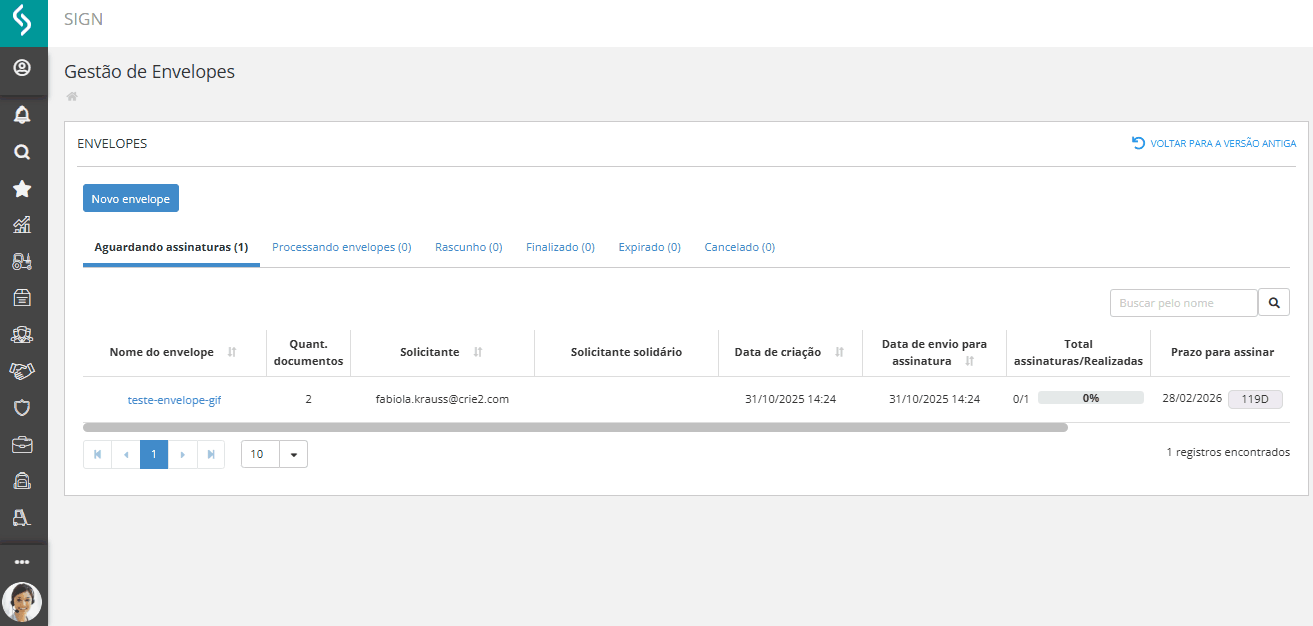Click the ENVELOPES panel heading
The width and height of the screenshot is (1313, 626).
point(112,144)
